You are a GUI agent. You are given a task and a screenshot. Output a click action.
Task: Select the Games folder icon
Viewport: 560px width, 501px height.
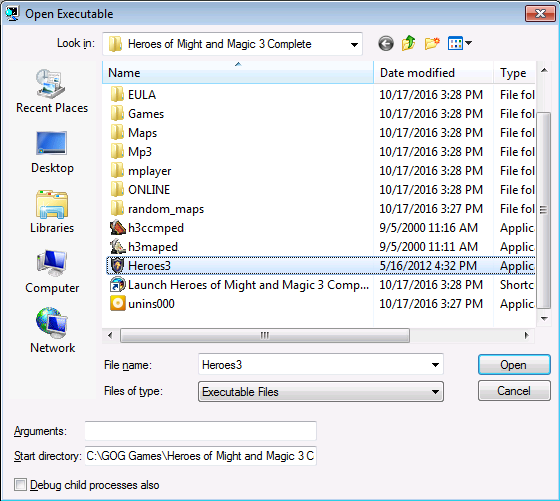pyautogui.click(x=117, y=114)
